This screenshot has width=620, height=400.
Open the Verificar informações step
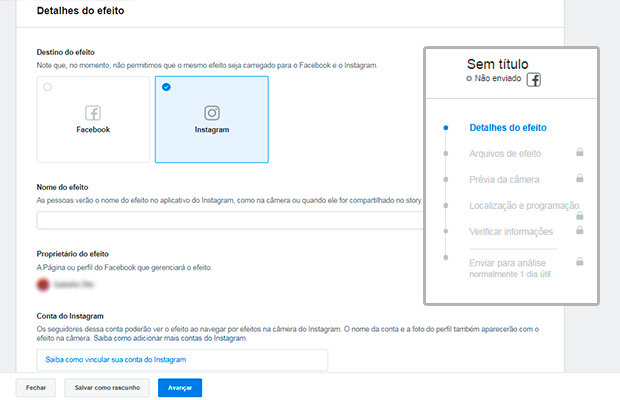click(x=511, y=232)
